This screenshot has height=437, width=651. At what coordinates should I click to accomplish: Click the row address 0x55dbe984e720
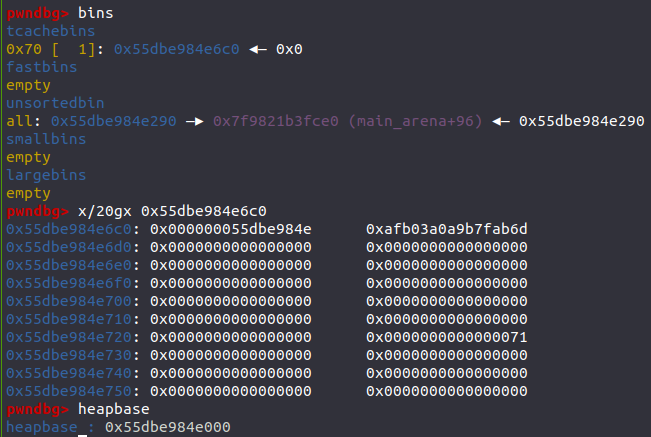69,337
